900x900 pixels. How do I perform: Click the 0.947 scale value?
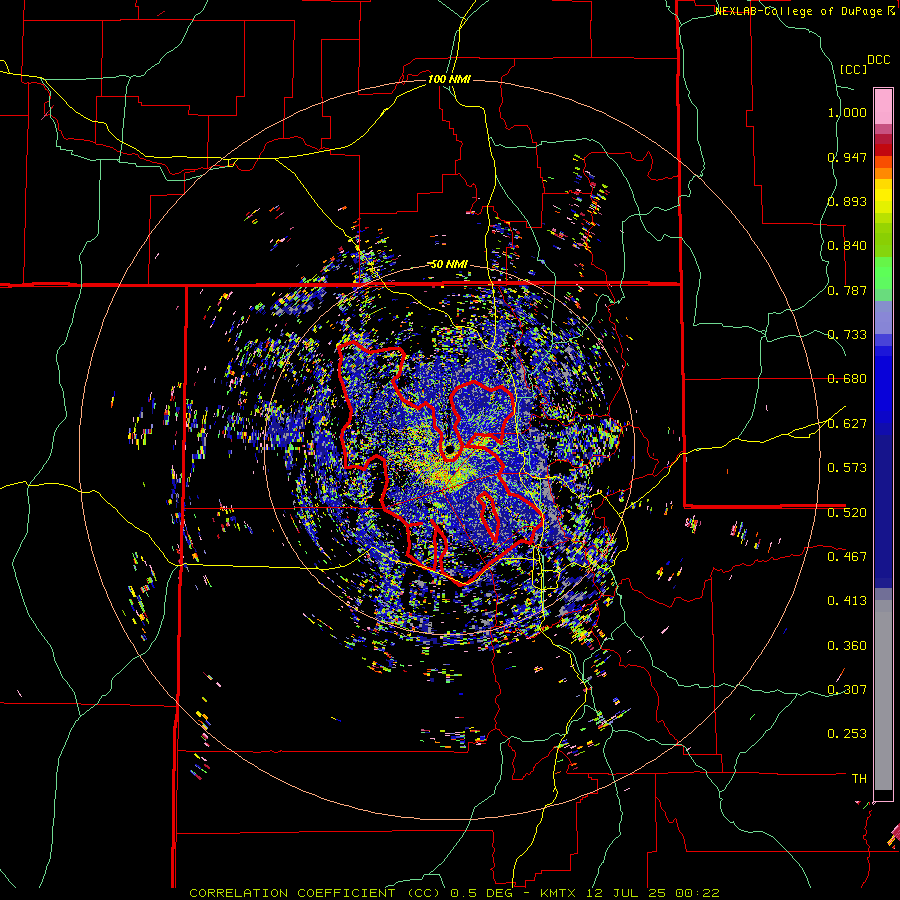pos(847,157)
